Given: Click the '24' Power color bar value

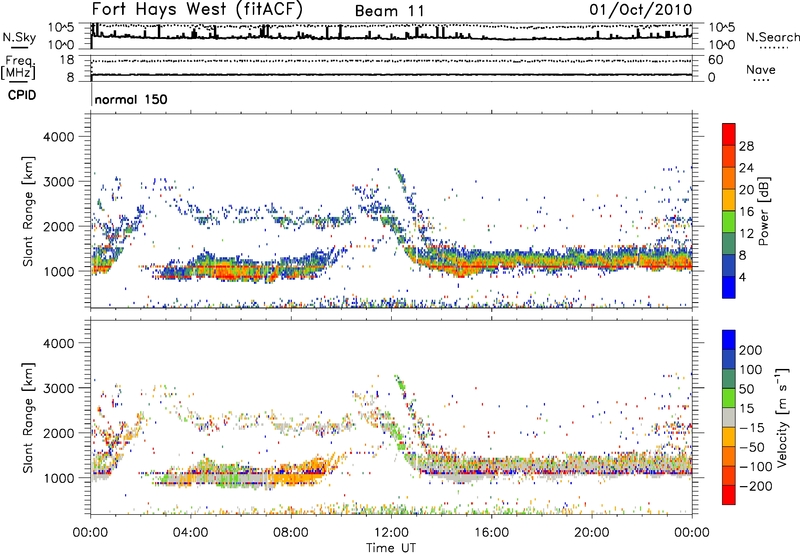Looking at the screenshot, I should 746,168.
